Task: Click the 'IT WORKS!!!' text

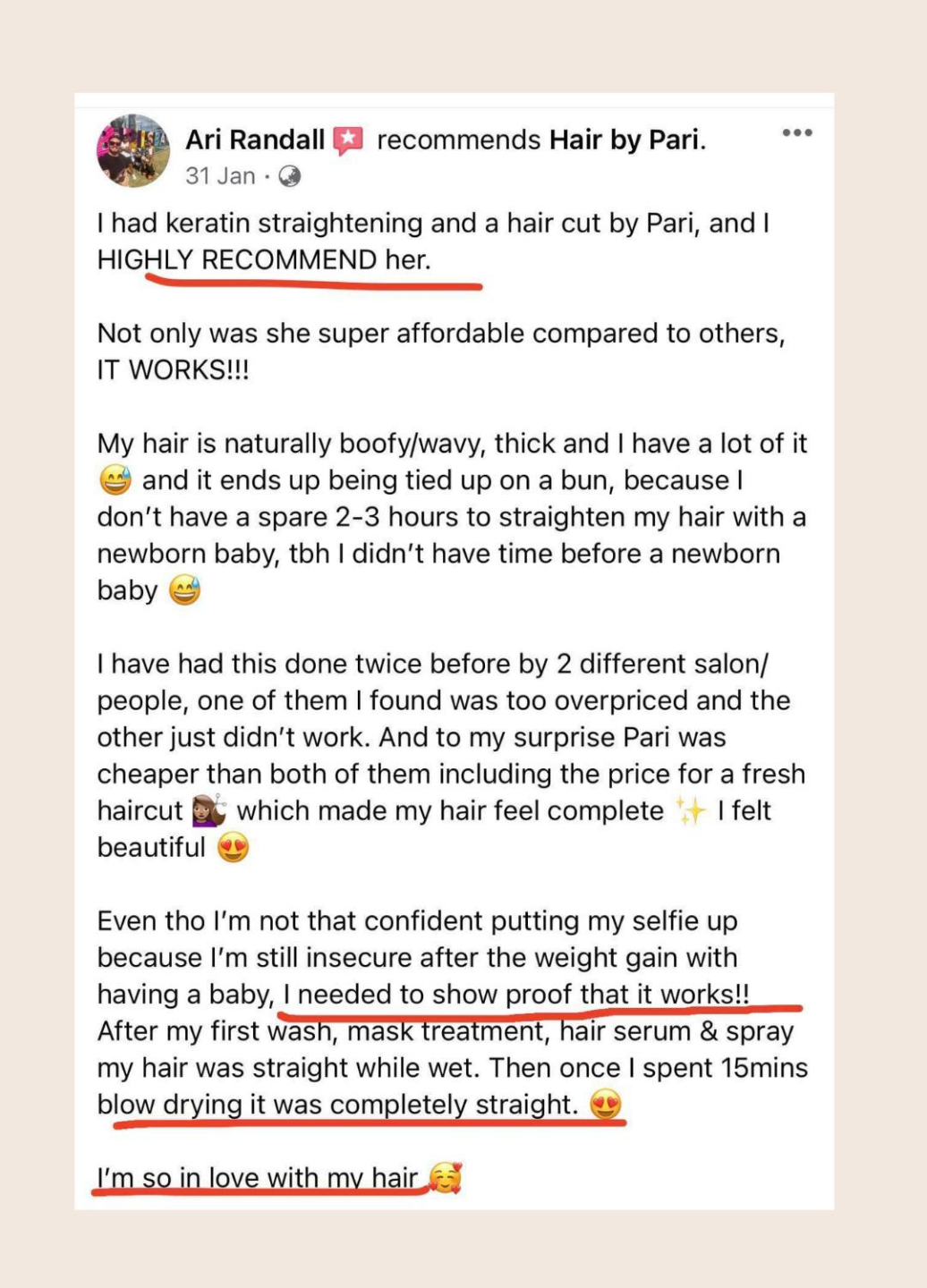Action: [x=173, y=370]
